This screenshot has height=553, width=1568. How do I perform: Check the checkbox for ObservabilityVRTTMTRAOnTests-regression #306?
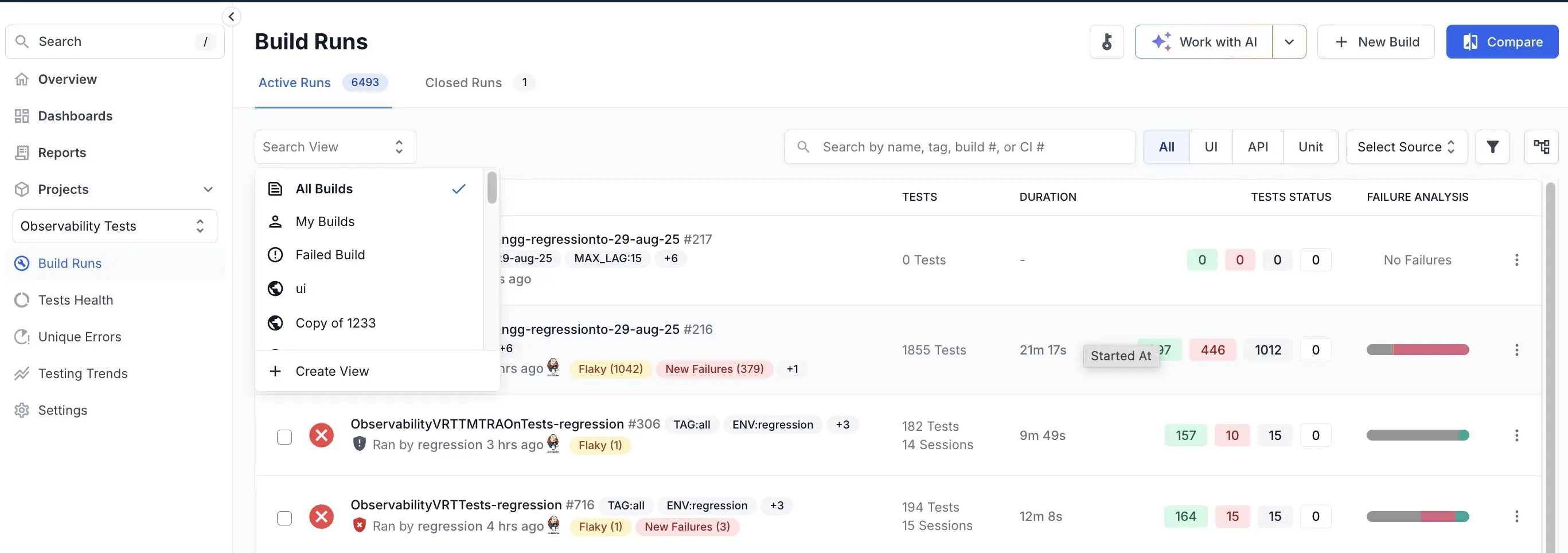[x=284, y=437]
